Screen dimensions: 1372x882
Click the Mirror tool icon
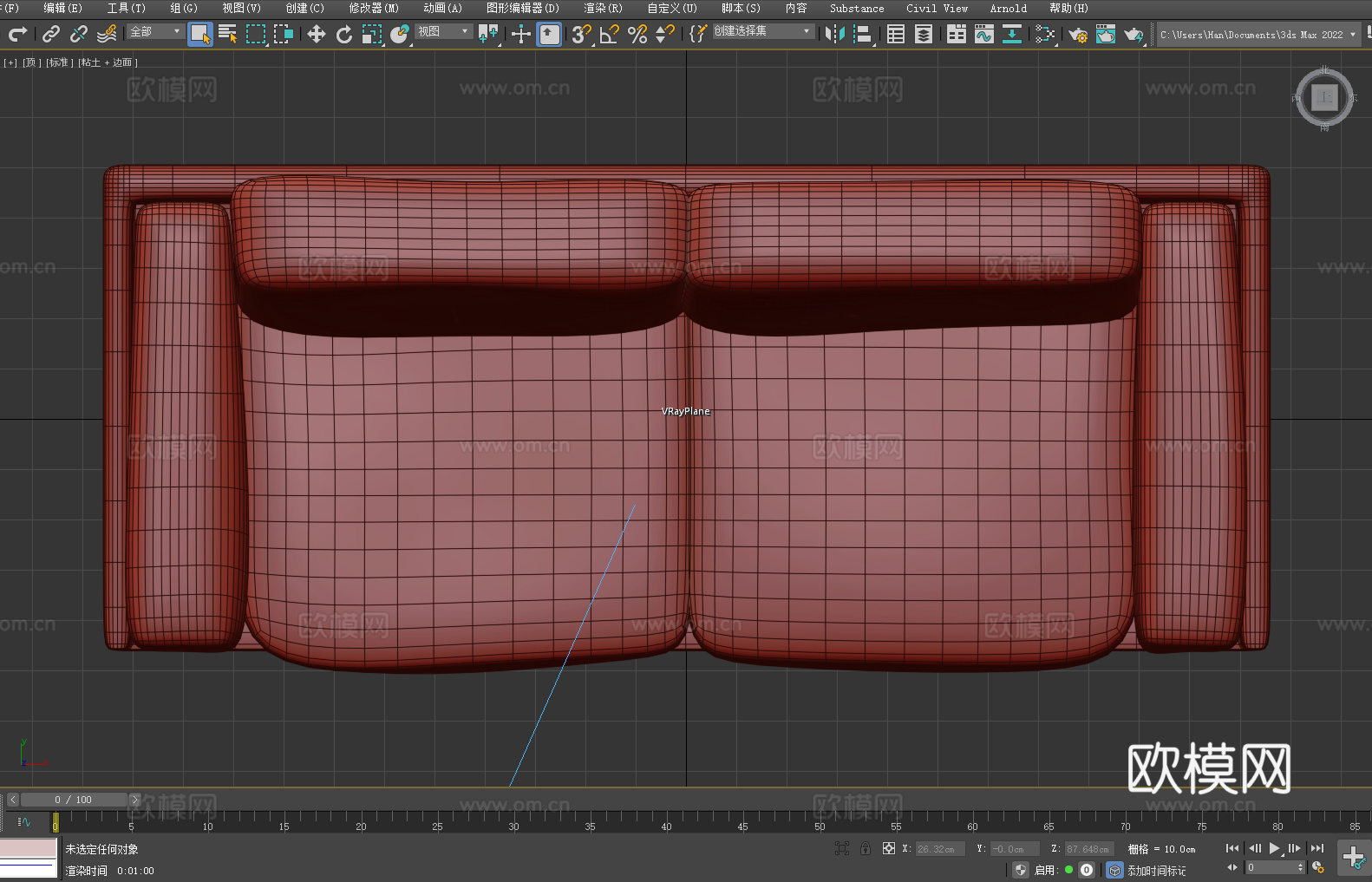point(834,35)
